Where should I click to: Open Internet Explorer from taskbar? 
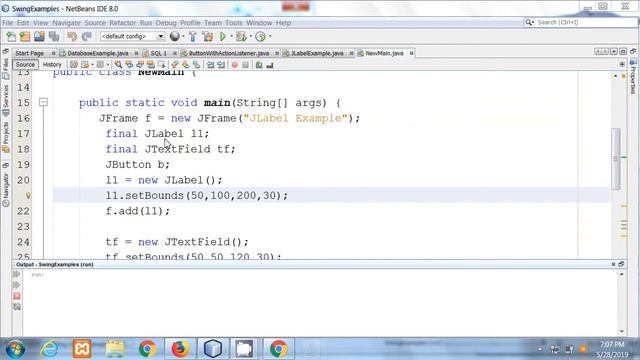[49, 349]
